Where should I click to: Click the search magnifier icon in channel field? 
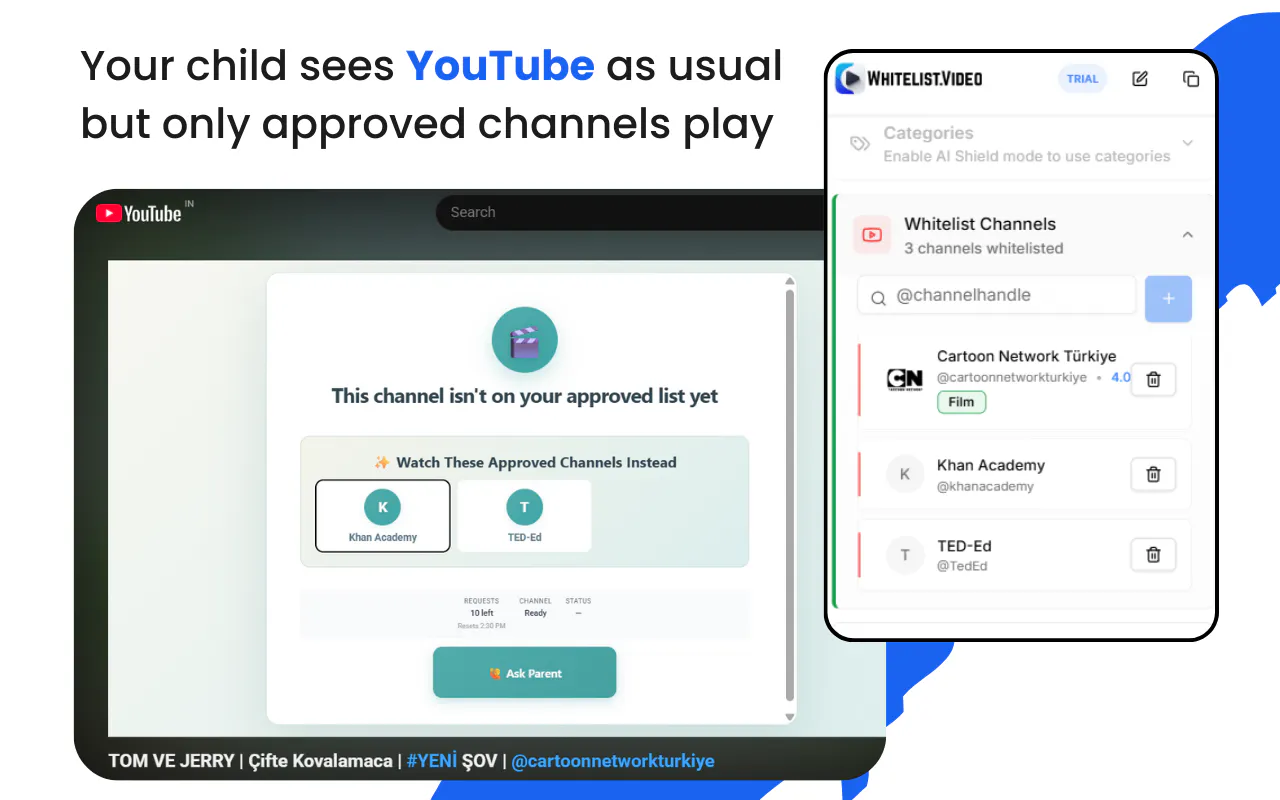[878, 298]
